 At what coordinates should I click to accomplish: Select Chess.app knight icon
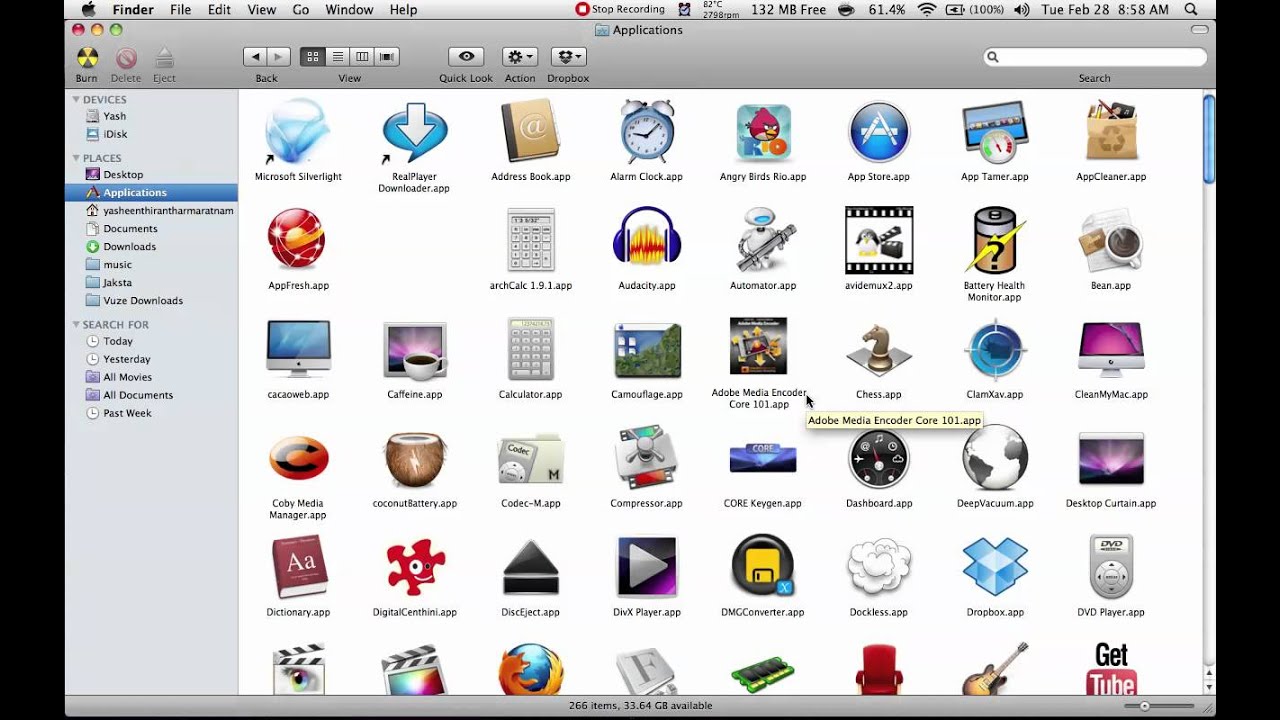[x=879, y=350]
